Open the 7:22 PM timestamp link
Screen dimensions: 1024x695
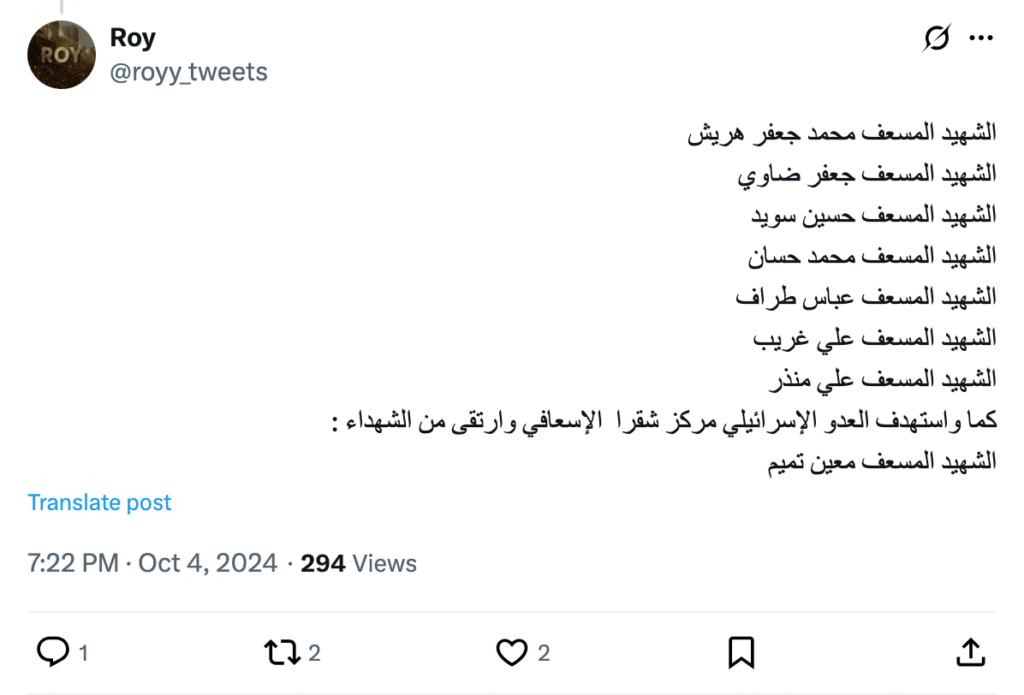point(73,563)
